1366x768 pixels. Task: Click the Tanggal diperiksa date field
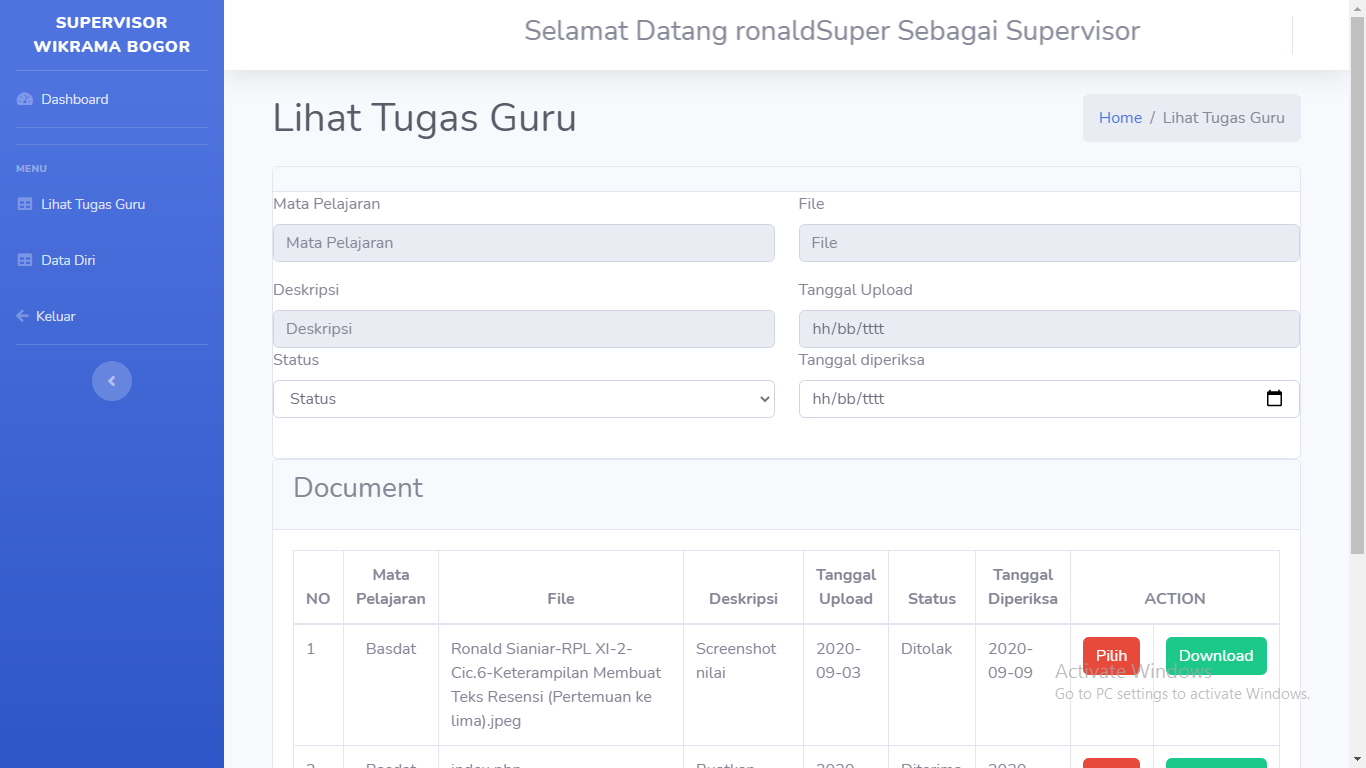[x=1049, y=399]
